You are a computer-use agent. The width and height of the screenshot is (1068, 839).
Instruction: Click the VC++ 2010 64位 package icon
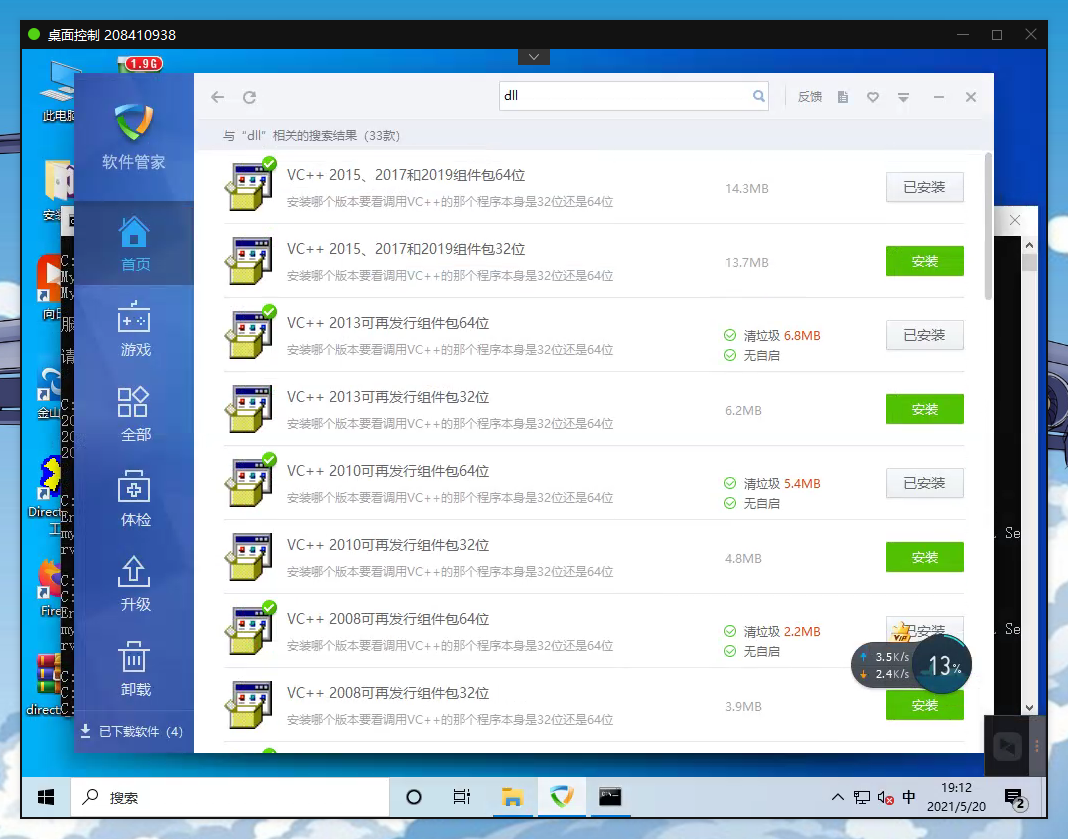tap(249, 481)
